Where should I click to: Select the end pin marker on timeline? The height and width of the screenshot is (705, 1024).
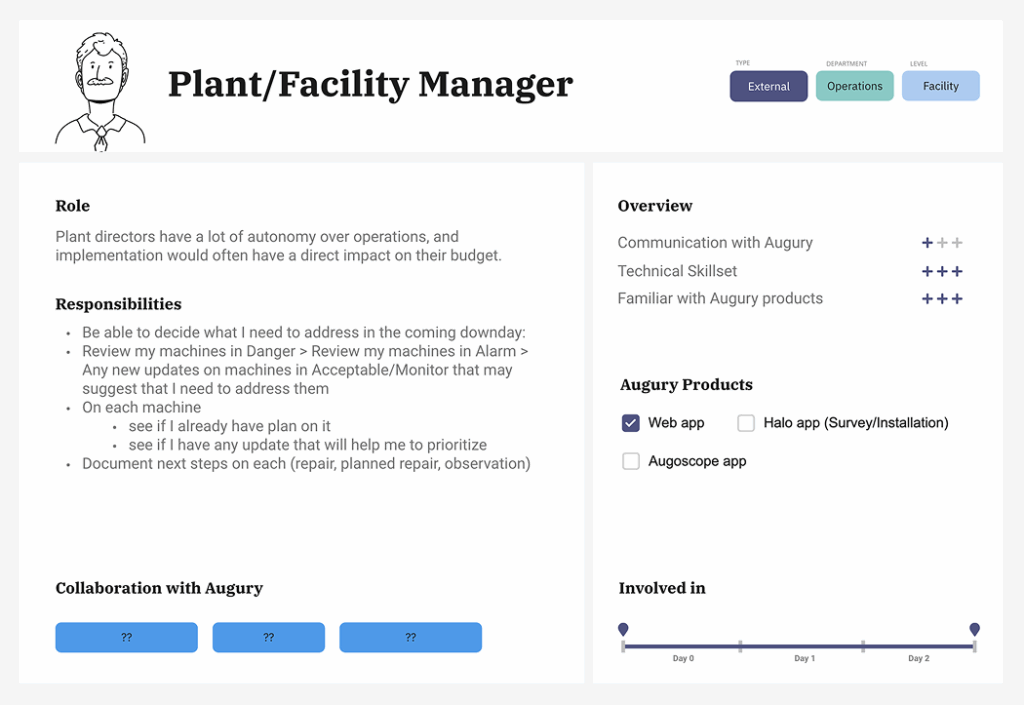click(x=974, y=629)
